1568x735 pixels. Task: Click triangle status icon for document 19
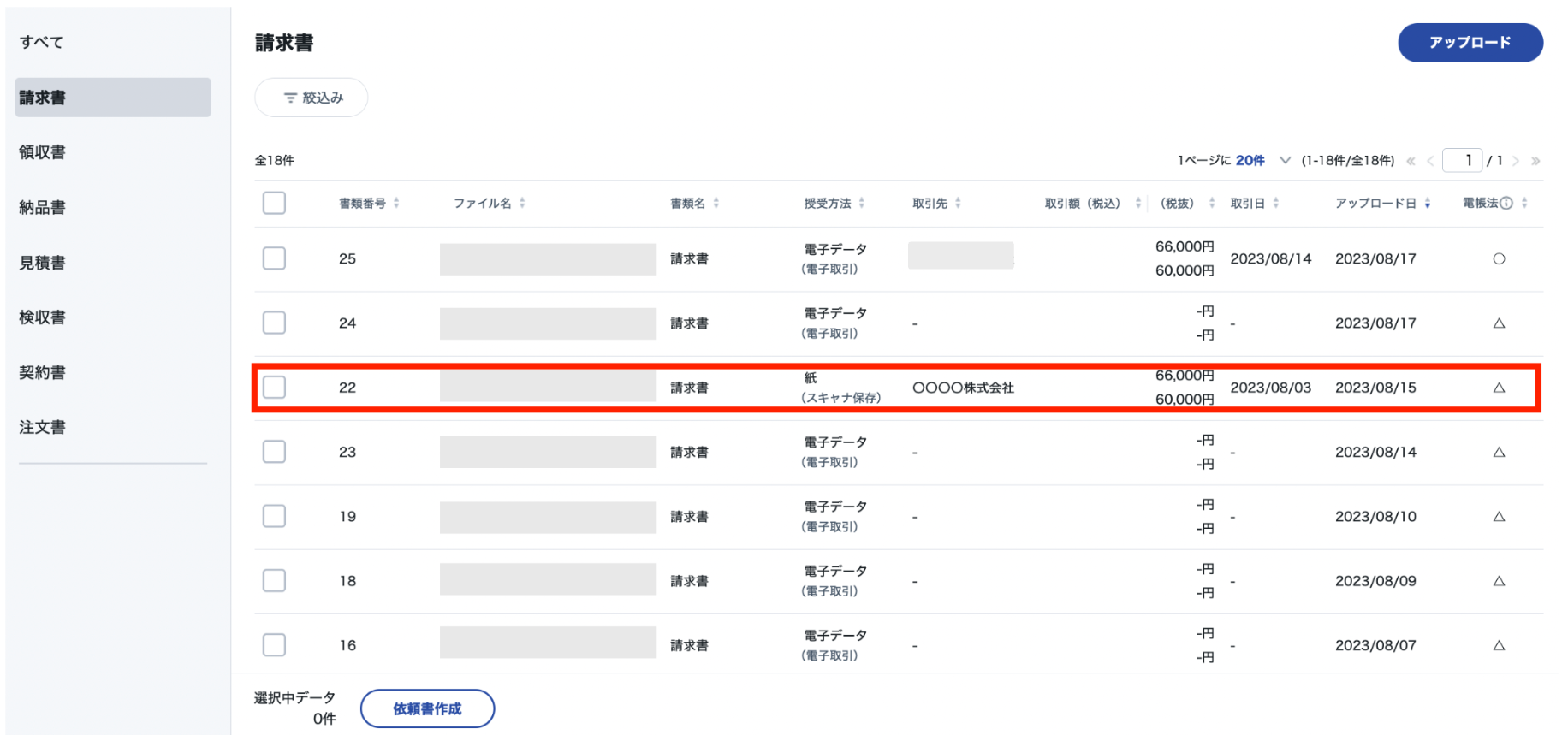point(1499,517)
